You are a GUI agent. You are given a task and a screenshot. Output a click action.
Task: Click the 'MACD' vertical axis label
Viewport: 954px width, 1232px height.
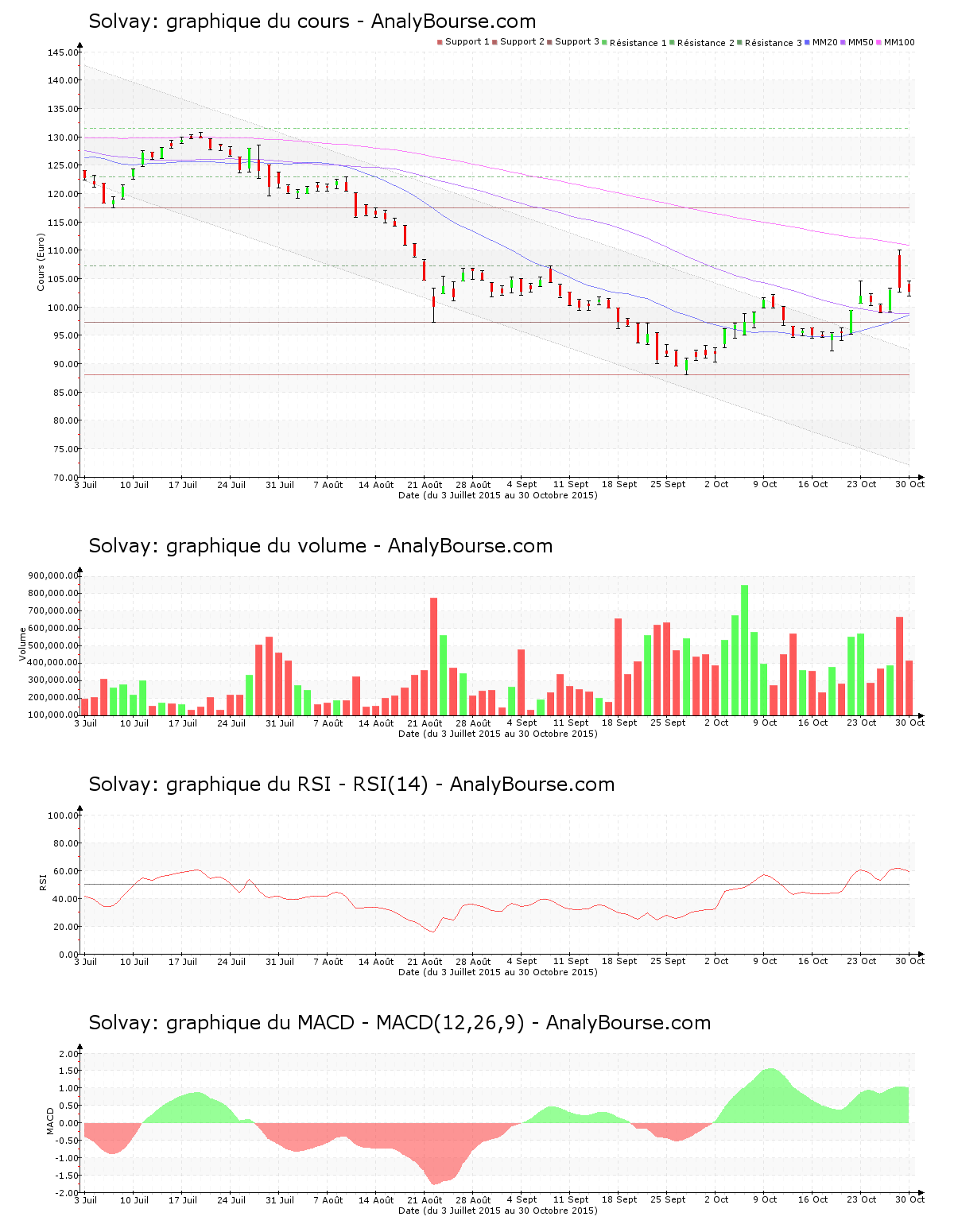tap(50, 1121)
